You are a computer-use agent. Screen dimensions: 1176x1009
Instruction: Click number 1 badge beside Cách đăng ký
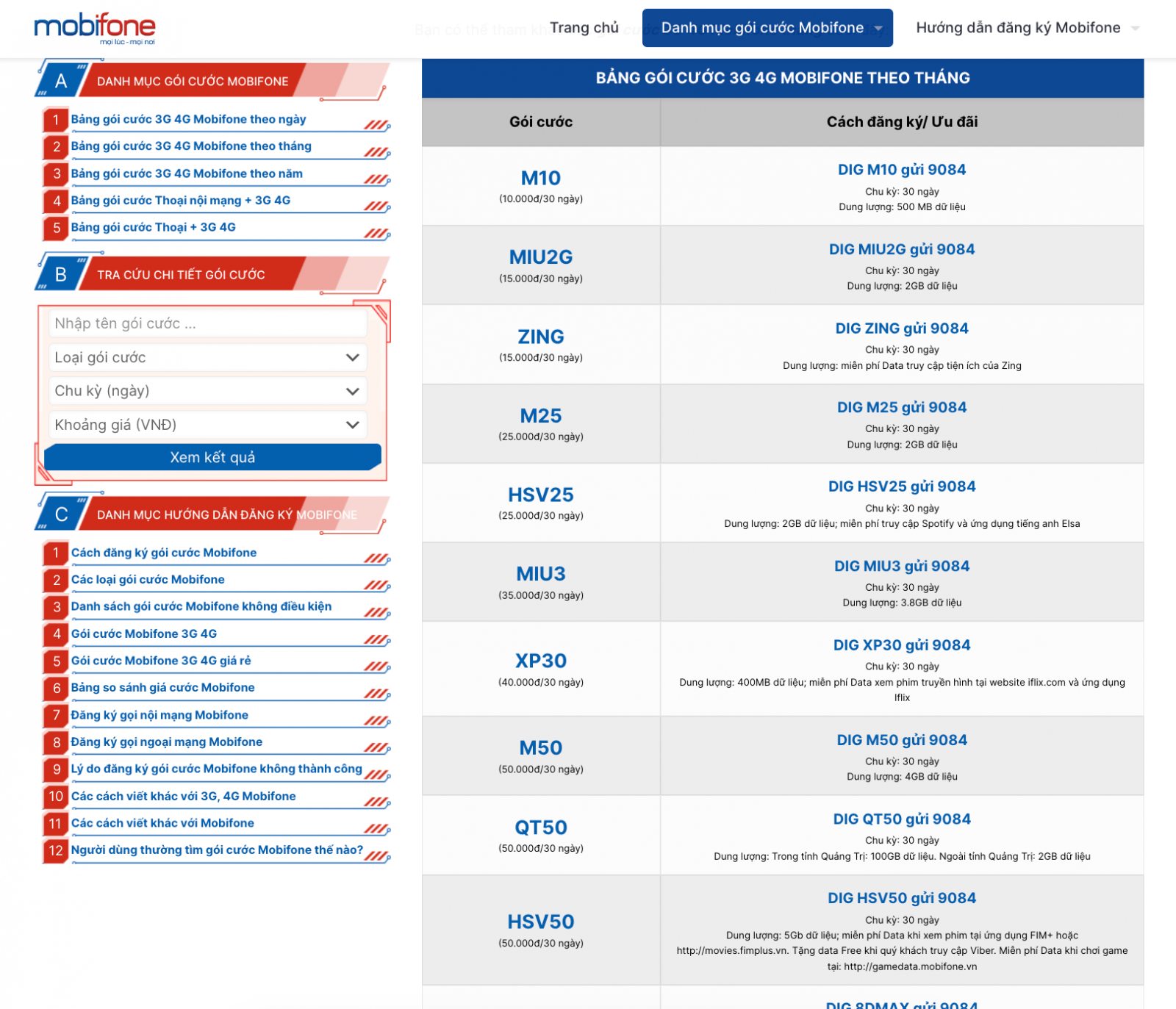[56, 553]
